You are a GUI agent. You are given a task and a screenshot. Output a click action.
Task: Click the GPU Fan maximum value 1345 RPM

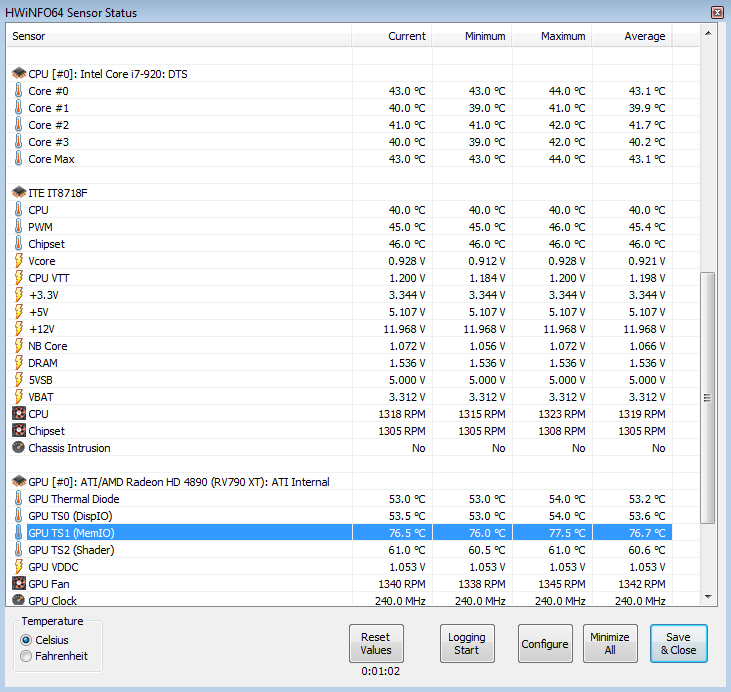point(562,584)
